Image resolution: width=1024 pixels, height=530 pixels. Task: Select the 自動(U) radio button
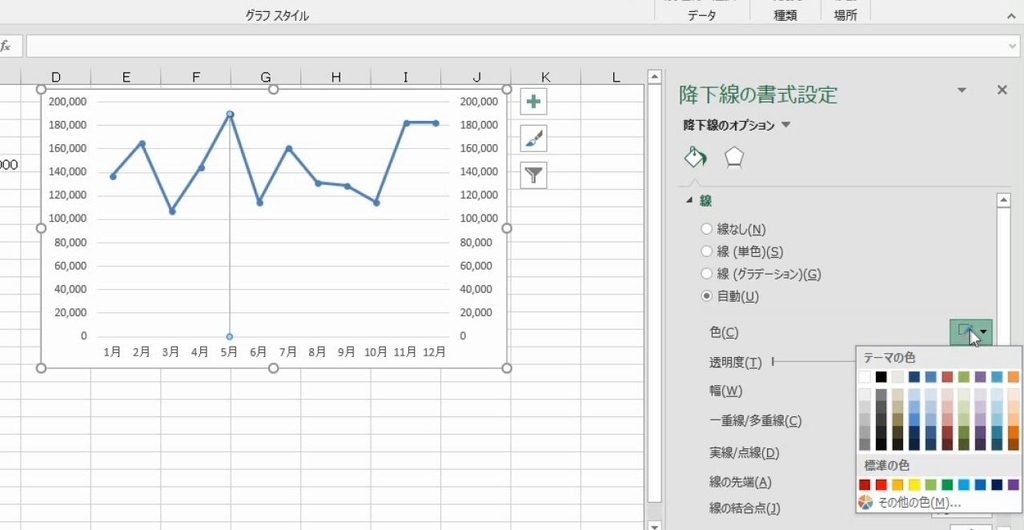[706, 296]
